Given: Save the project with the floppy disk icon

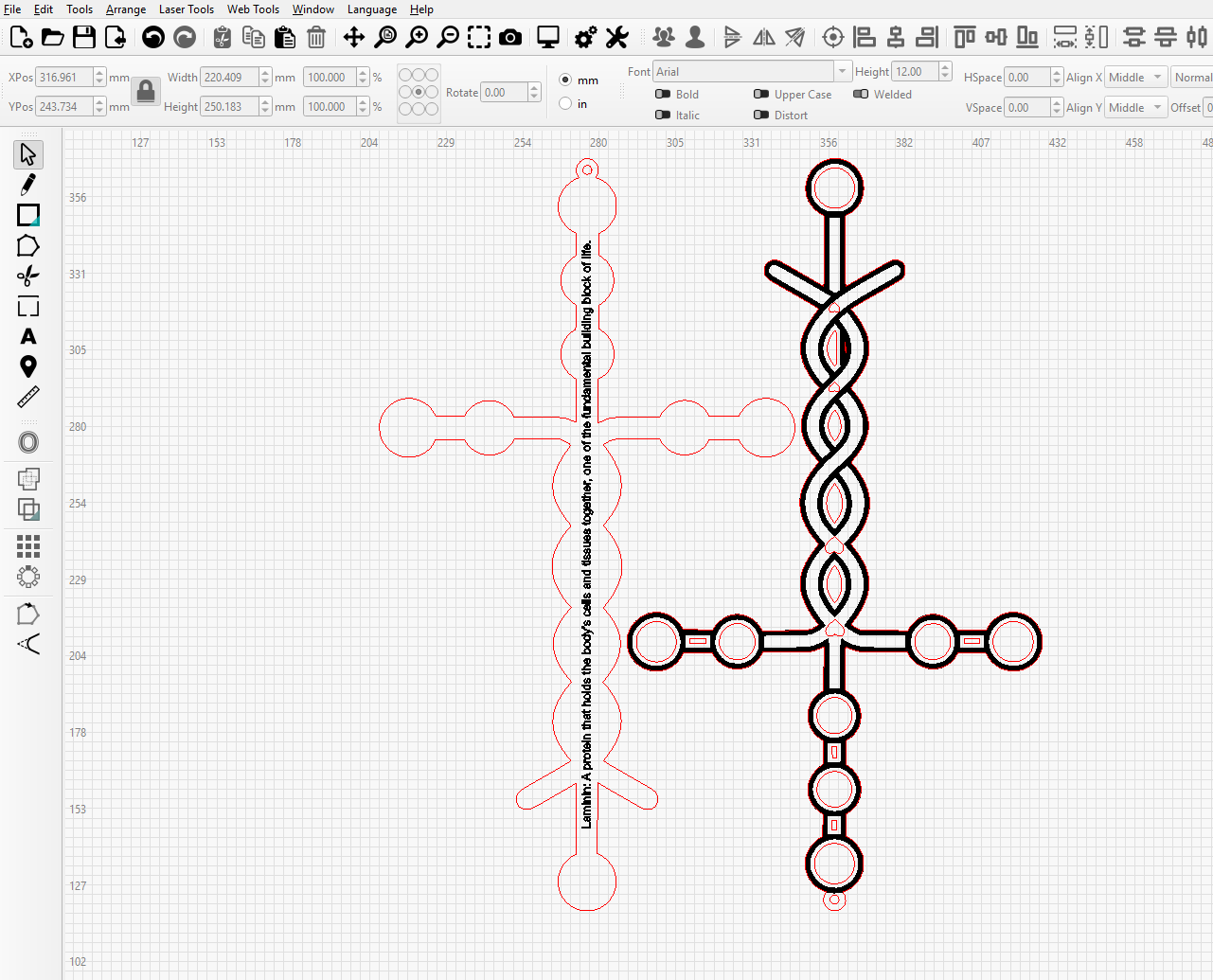Looking at the screenshot, I should 84,37.
